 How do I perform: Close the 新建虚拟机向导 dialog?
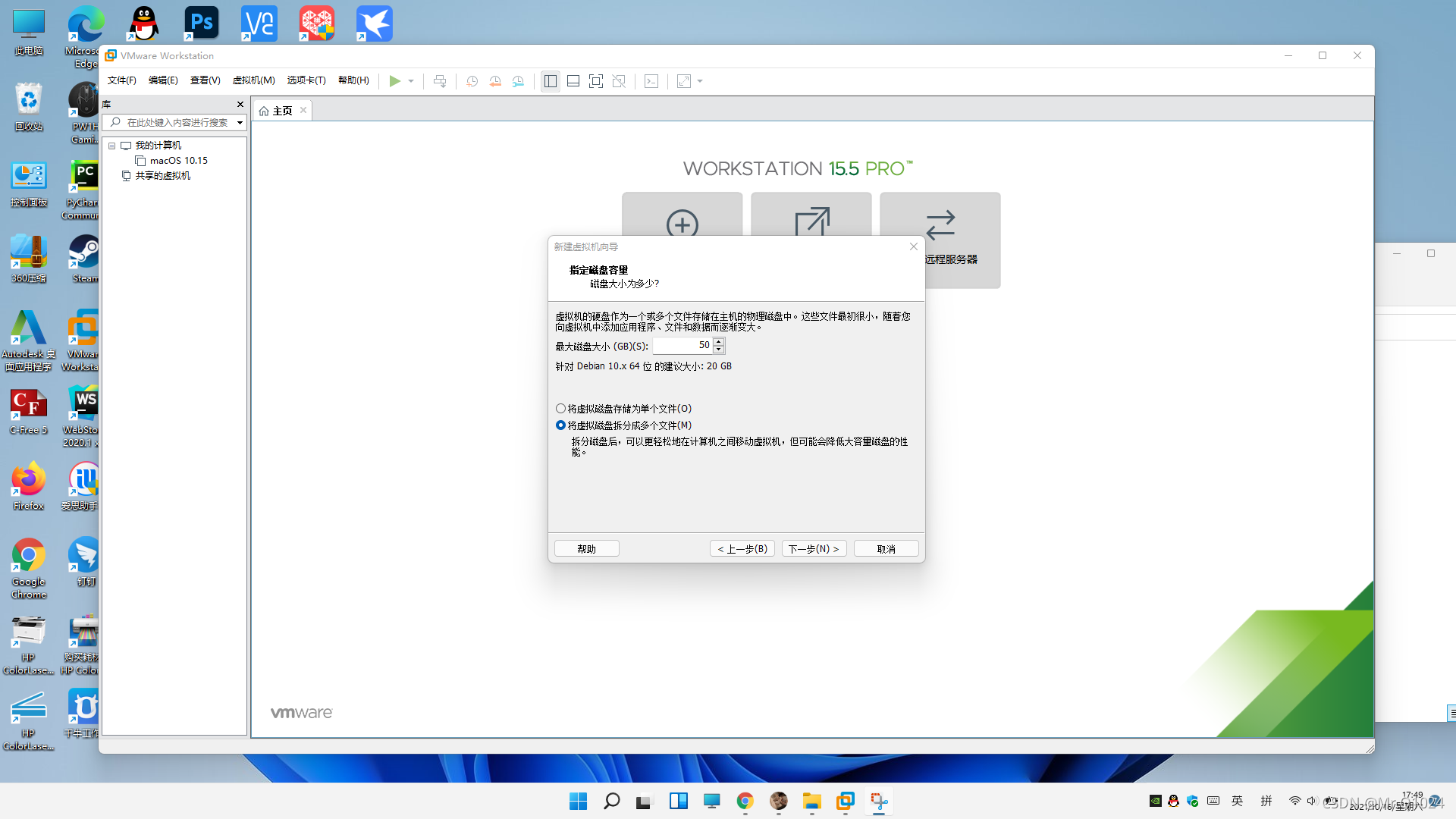click(x=914, y=246)
